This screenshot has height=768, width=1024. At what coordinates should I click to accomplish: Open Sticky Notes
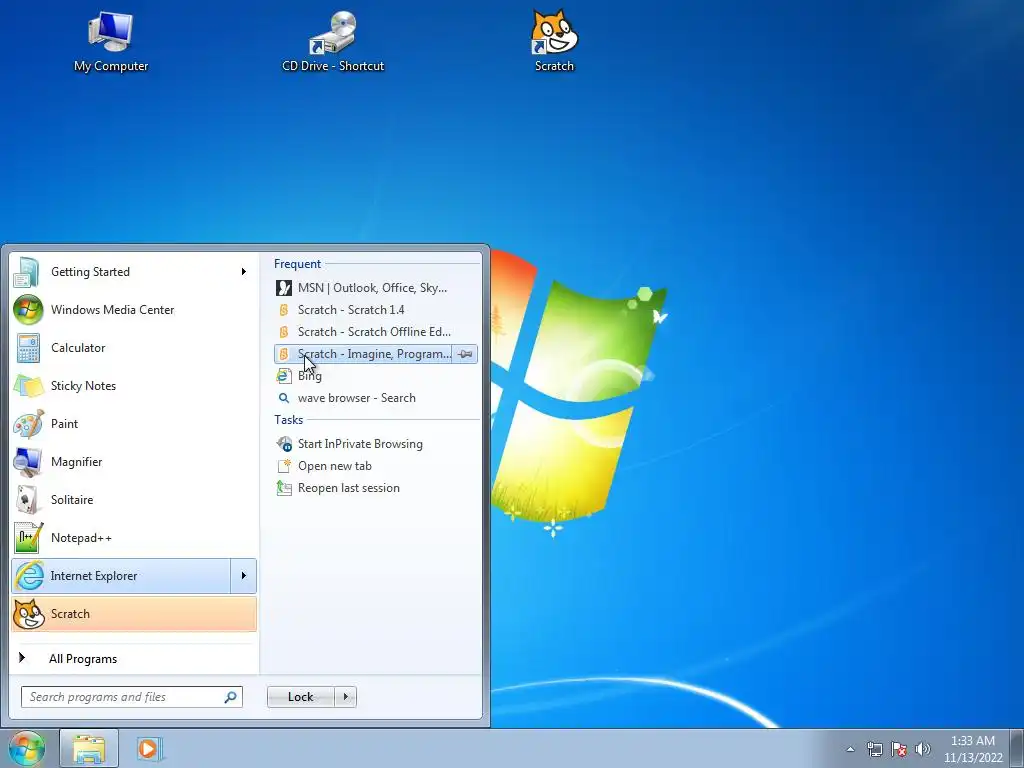[134, 385]
